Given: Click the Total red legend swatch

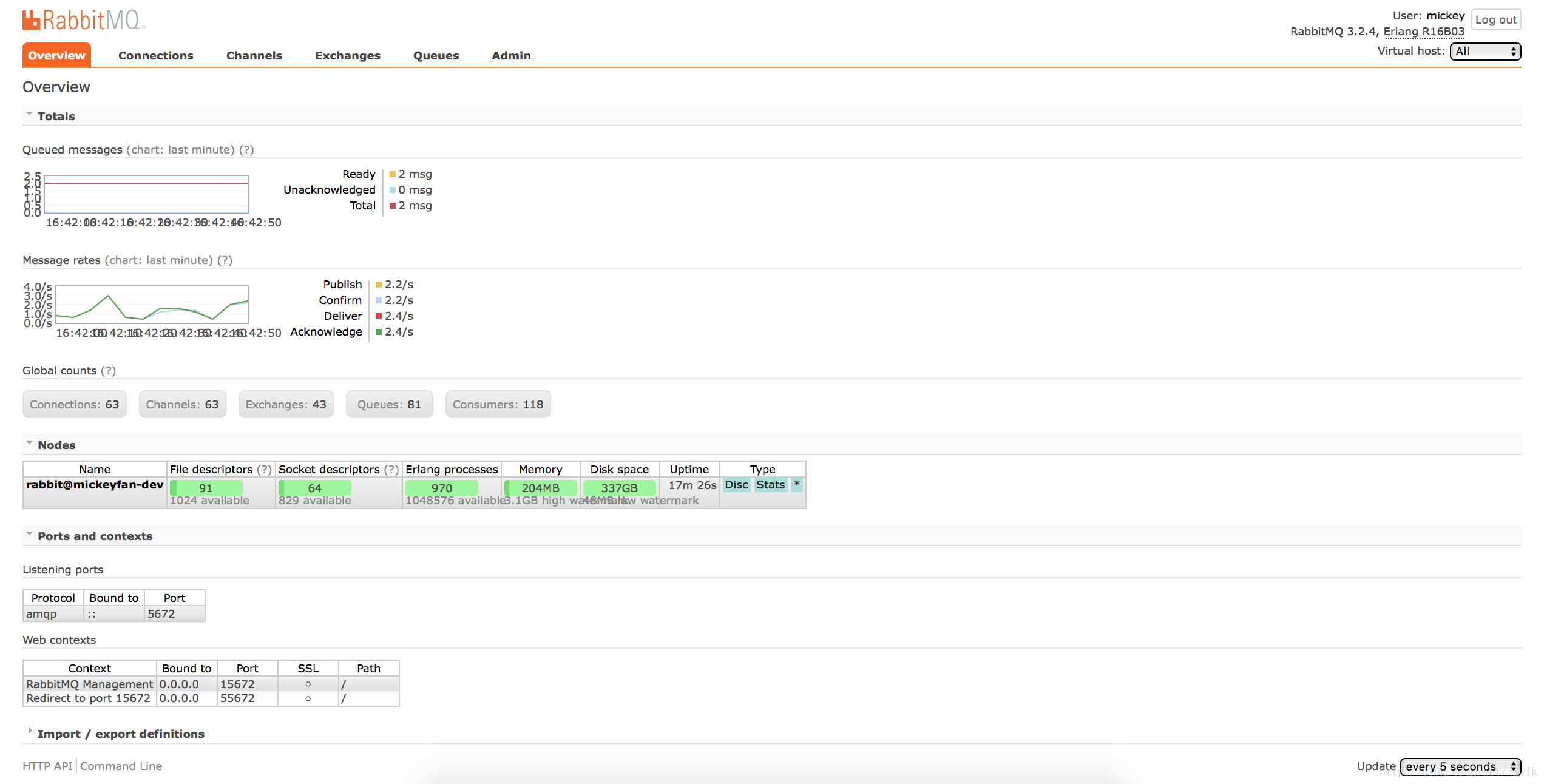Looking at the screenshot, I should [393, 206].
